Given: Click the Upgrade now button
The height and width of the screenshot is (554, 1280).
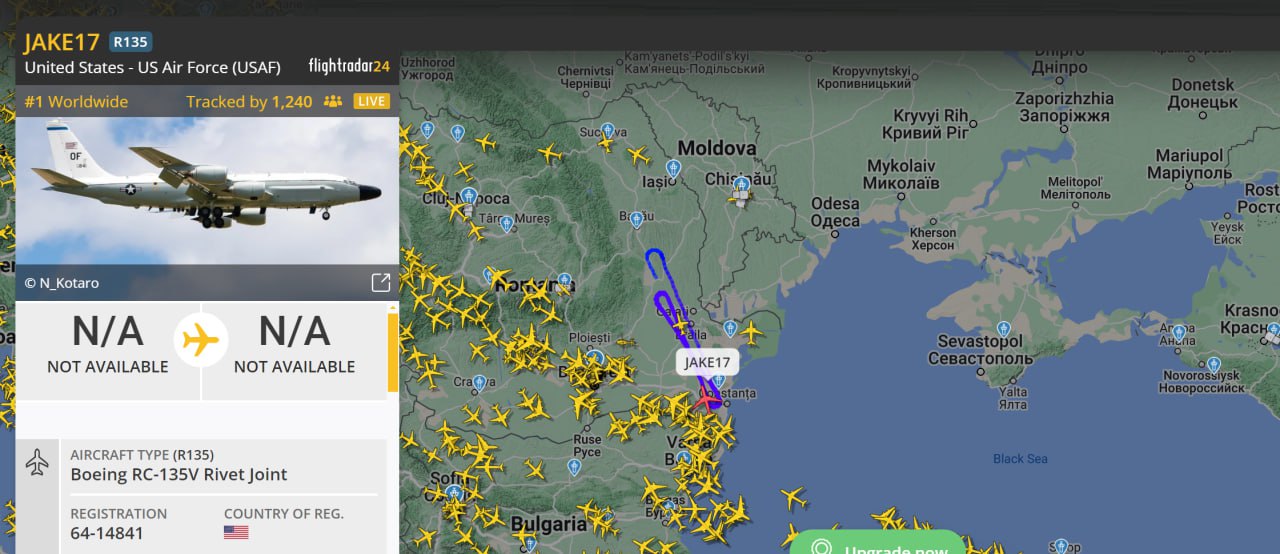Looking at the screenshot, I should (x=877, y=545).
